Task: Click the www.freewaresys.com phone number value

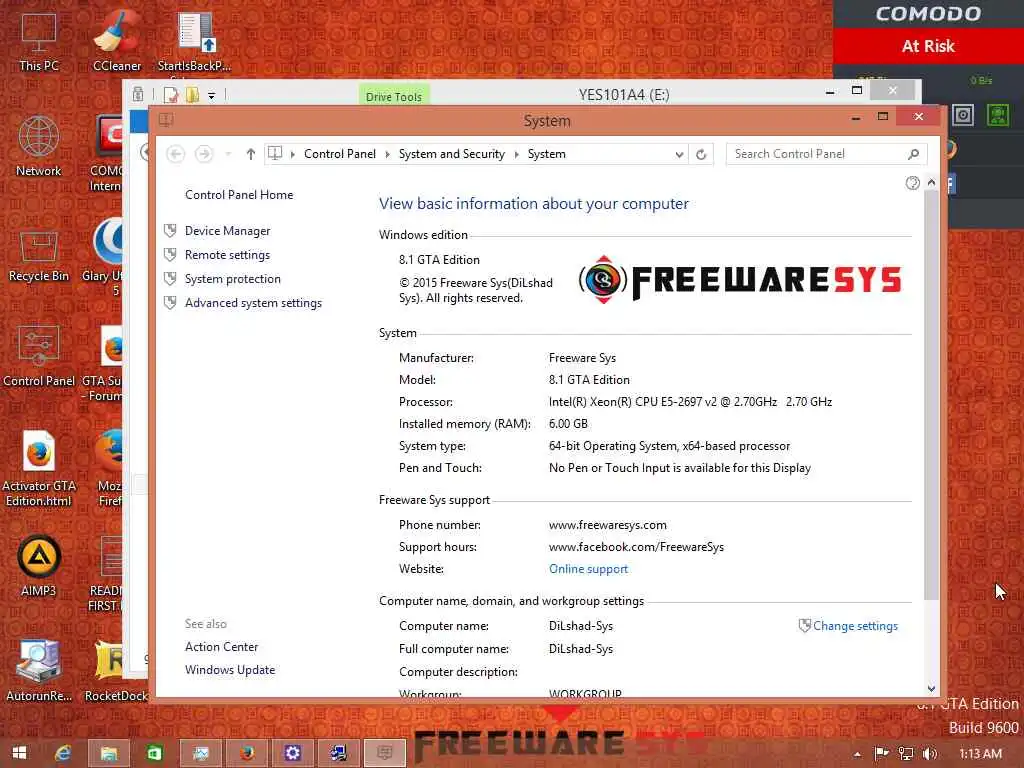Action: (x=607, y=525)
